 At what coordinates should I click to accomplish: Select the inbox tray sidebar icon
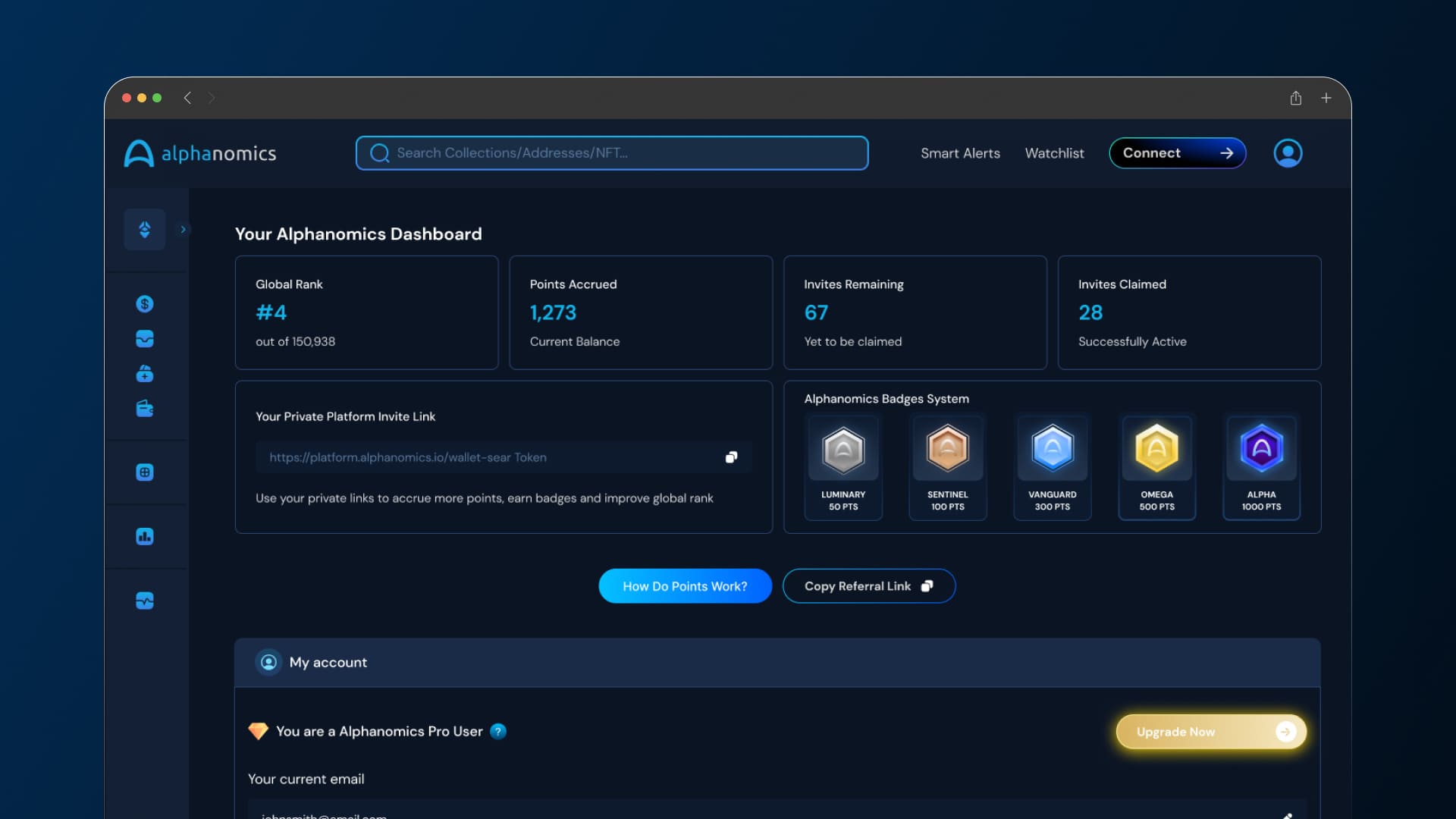(145, 339)
